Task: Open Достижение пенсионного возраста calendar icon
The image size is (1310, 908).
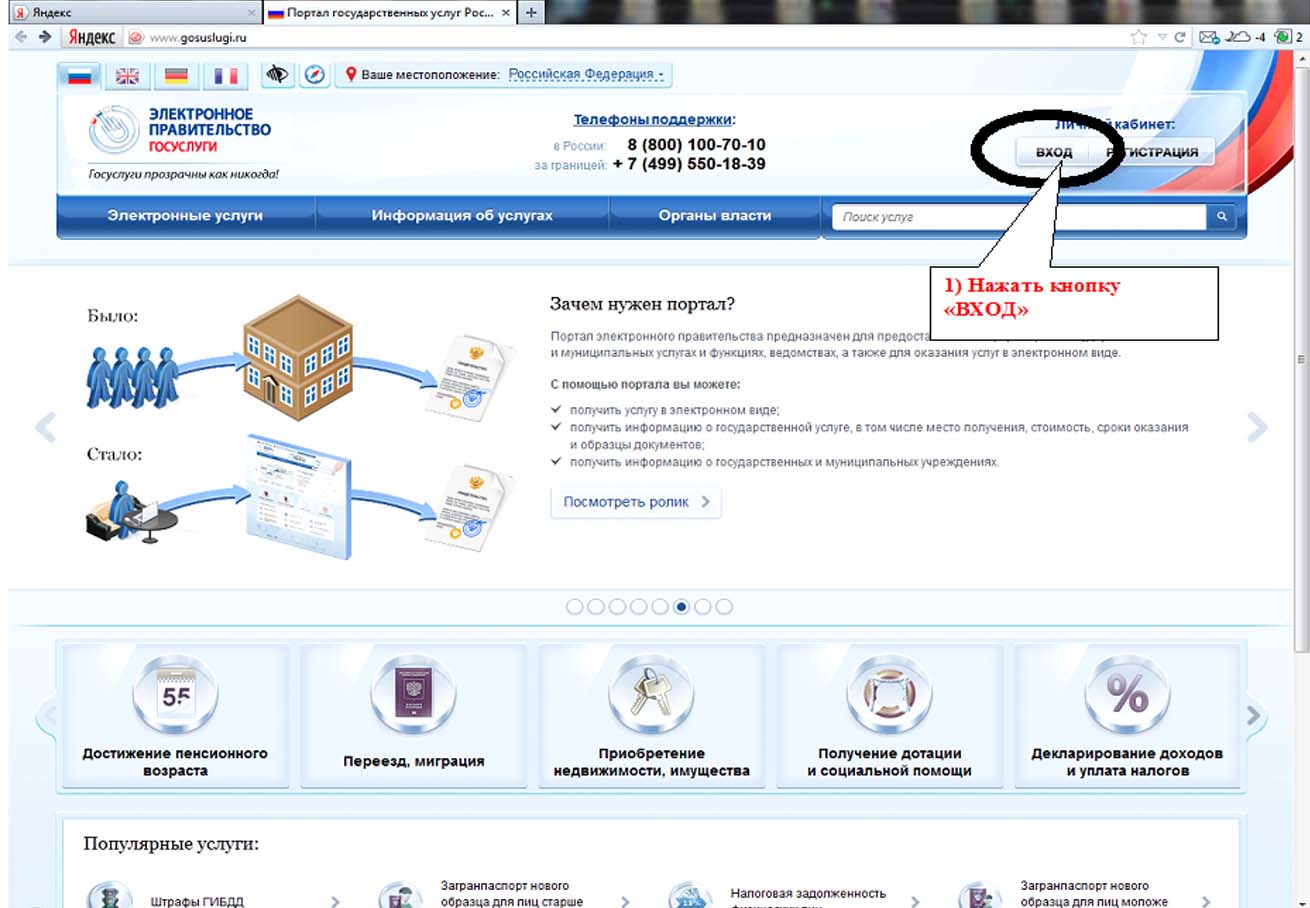Action: point(175,695)
